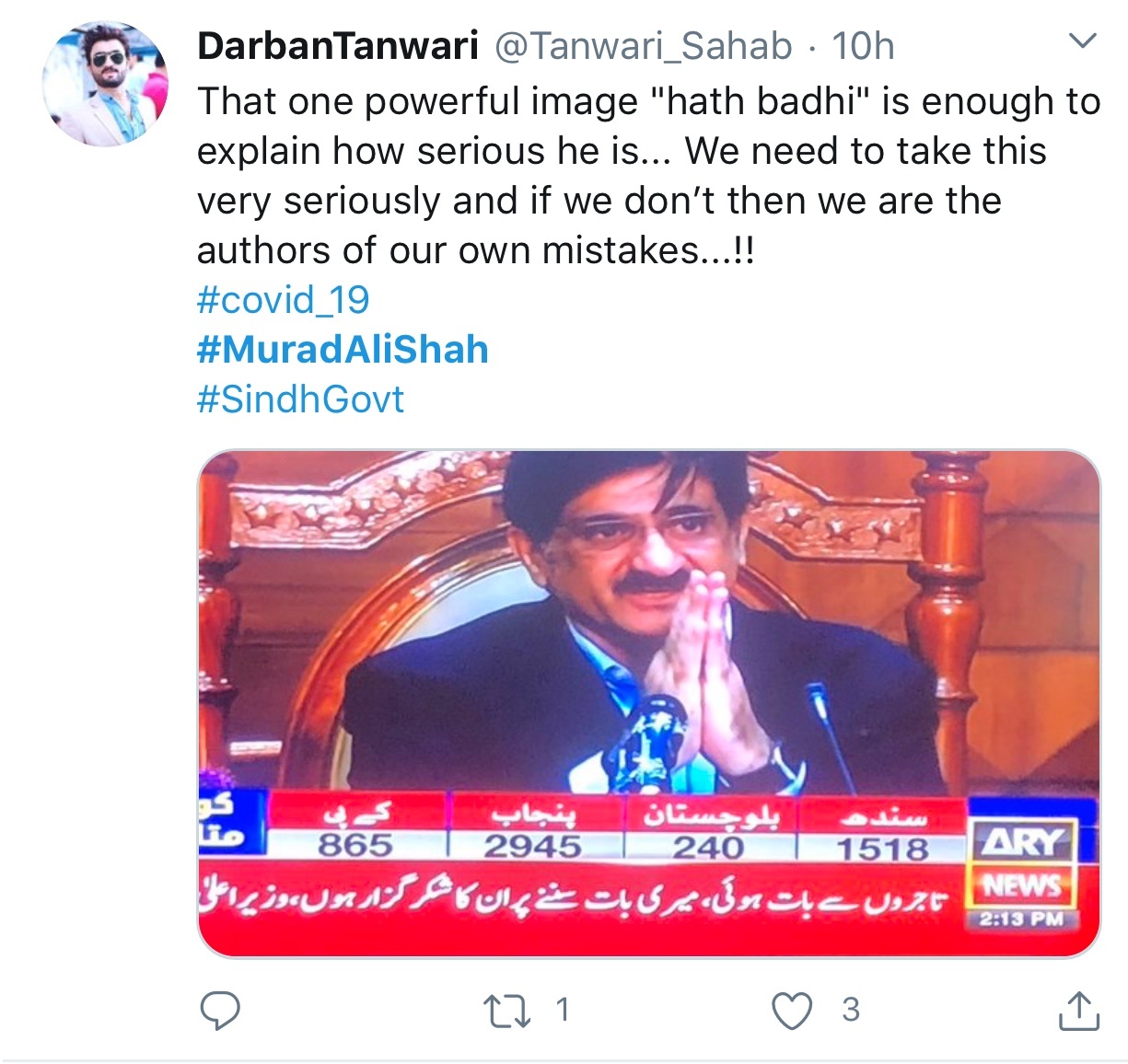
Task: Click the 2945 Punjab figure in the ticker
Action: click(533, 846)
